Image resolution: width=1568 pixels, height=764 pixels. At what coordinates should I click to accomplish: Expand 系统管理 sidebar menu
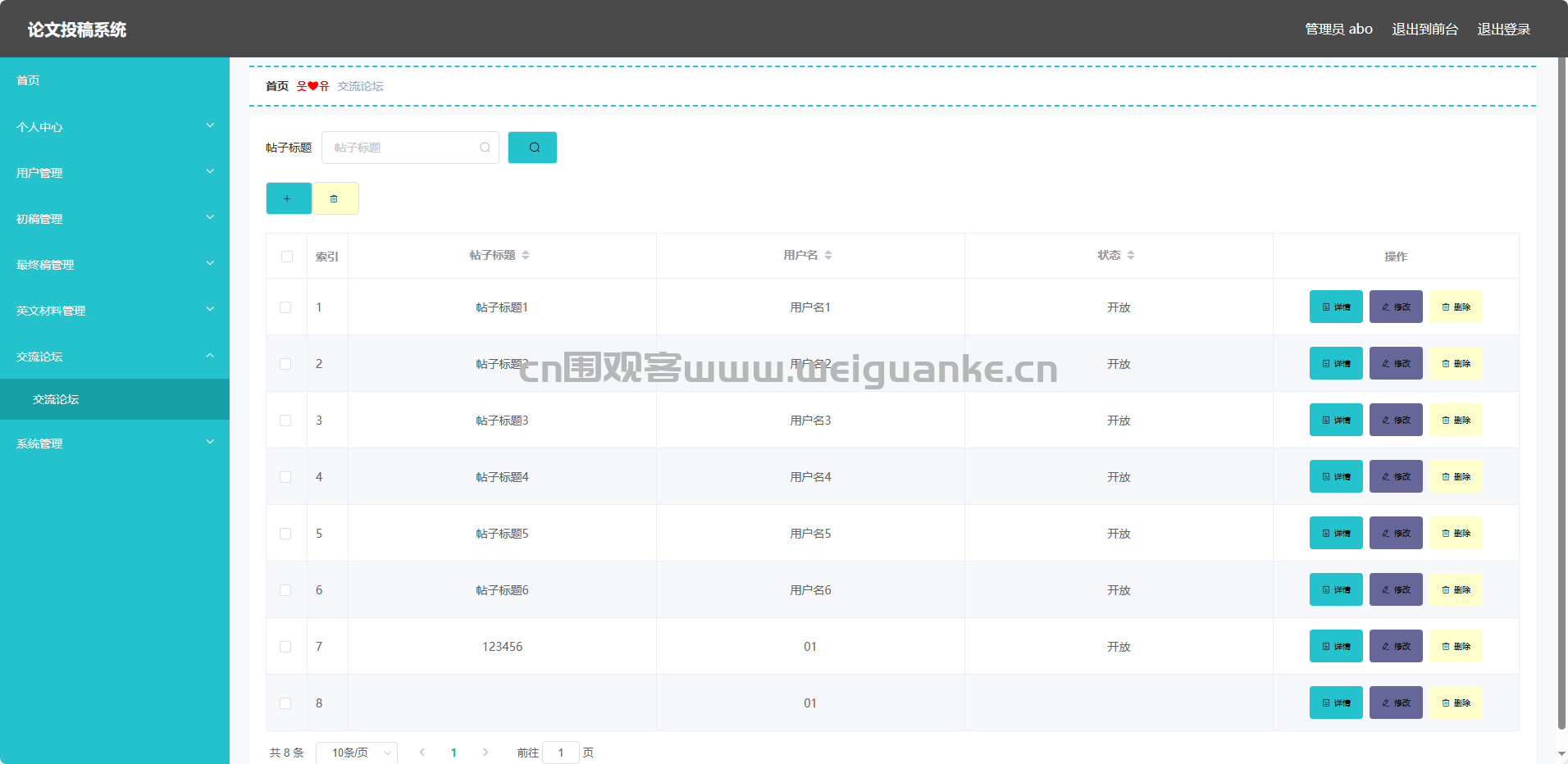115,443
